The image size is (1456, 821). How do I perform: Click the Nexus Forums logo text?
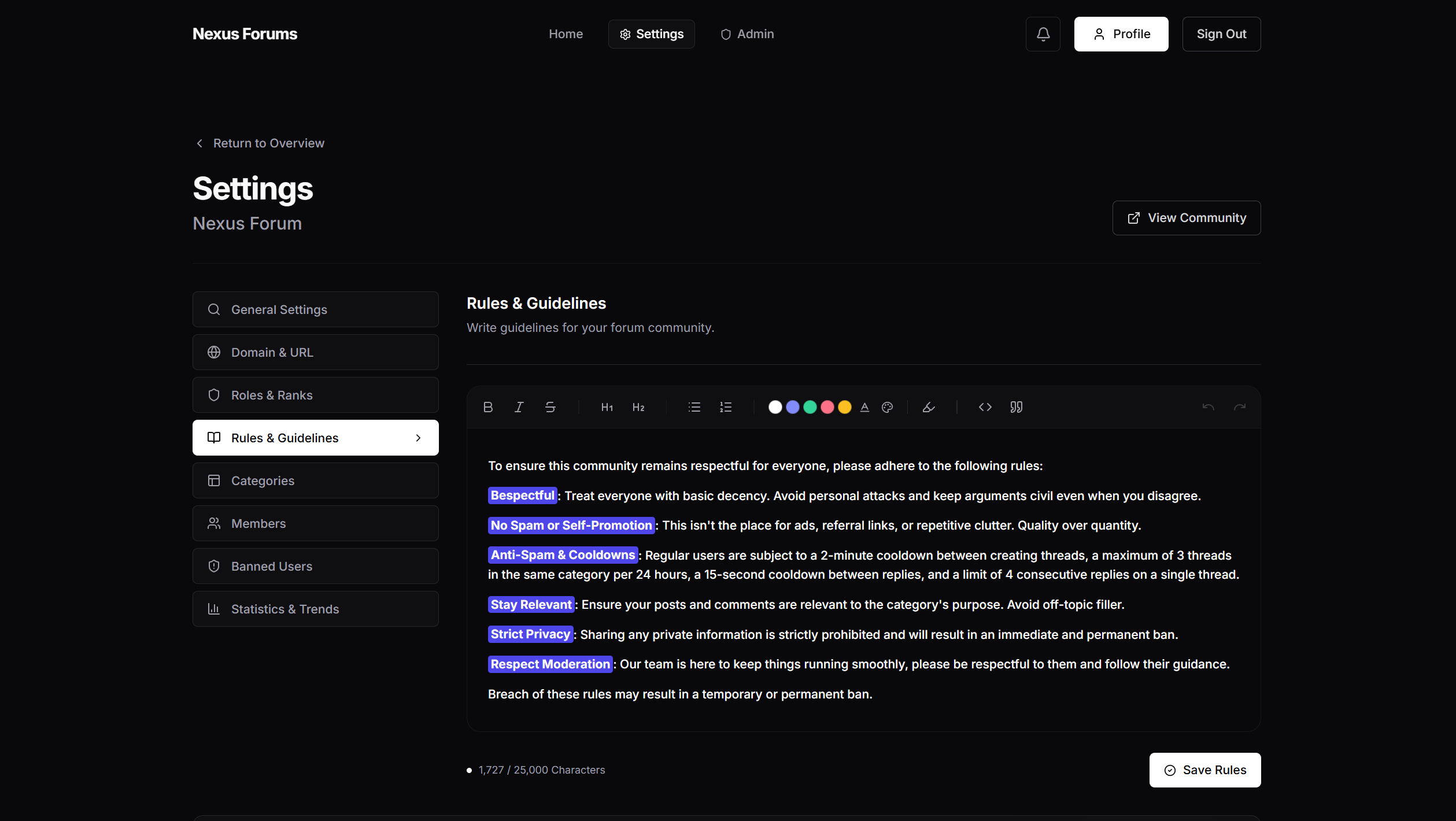click(245, 34)
